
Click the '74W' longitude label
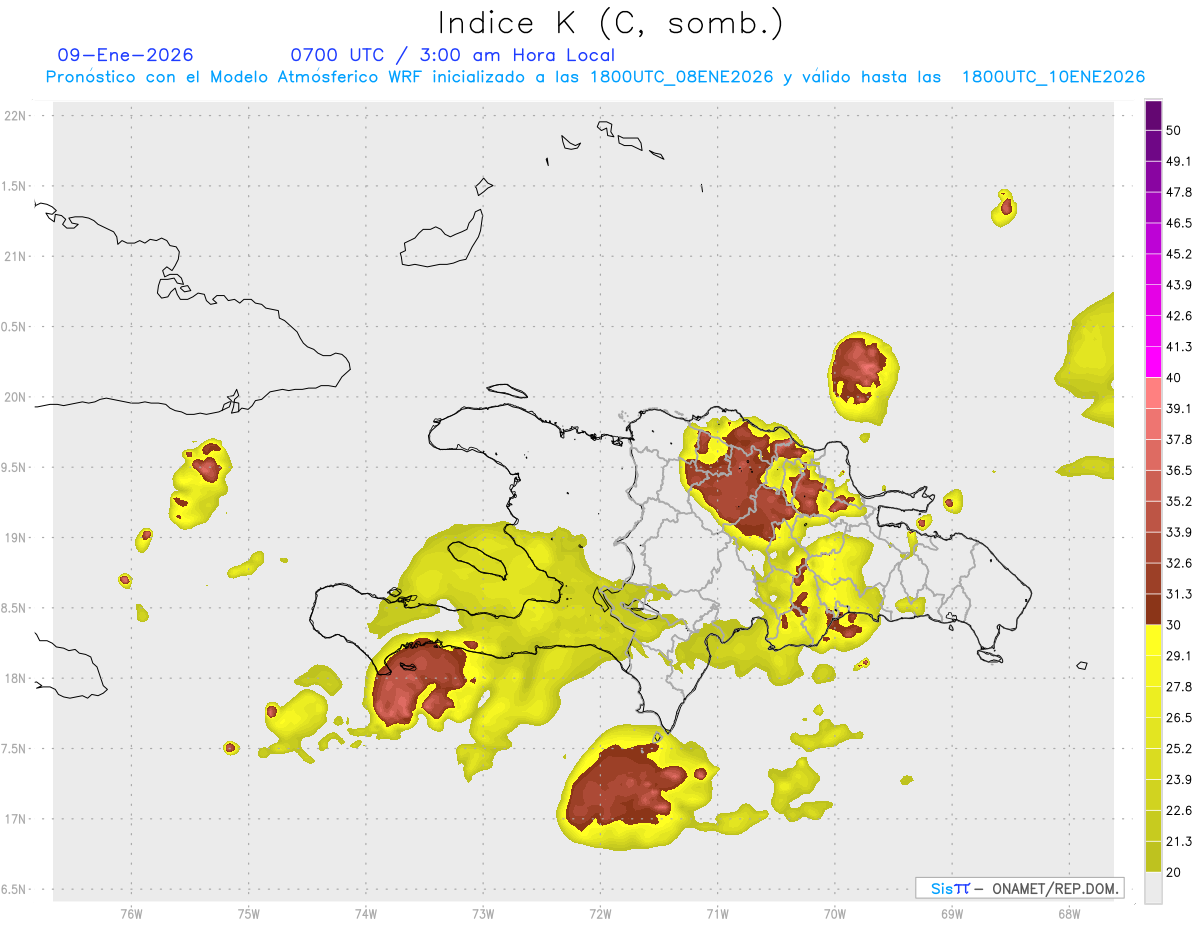pos(366,913)
